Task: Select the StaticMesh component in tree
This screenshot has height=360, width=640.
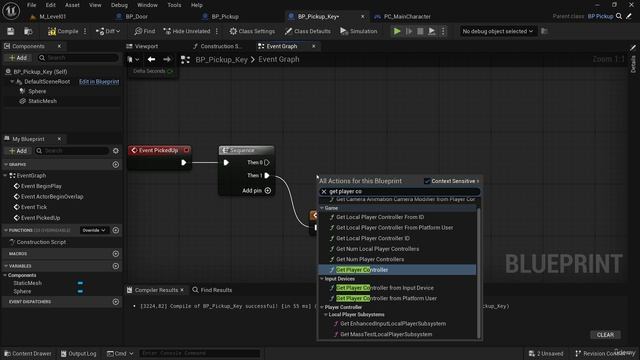Action: (42, 101)
